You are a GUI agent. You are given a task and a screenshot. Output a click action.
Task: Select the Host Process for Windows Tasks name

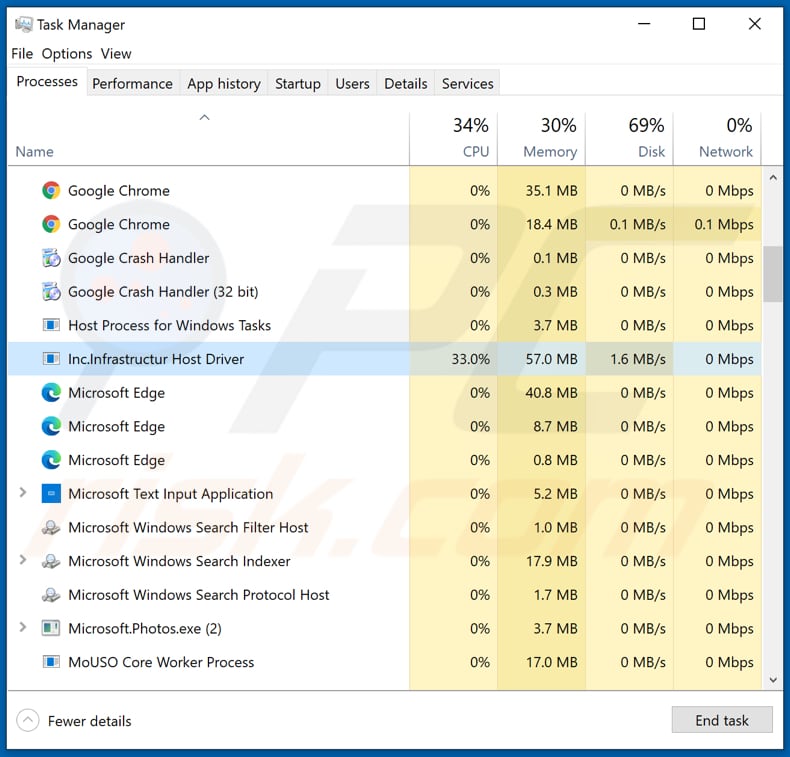[x=169, y=325]
